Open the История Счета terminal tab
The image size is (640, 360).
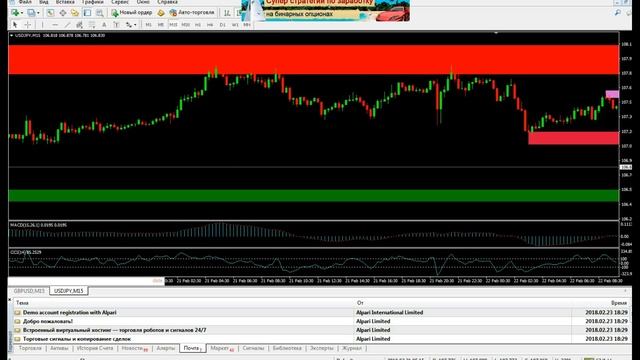pyautogui.click(x=95, y=348)
